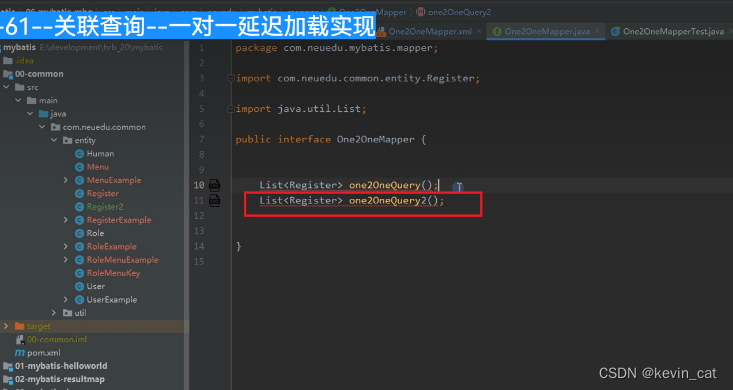Image resolution: width=733 pixels, height=390 pixels.
Task: Collapse the java folder
Action: 30,114
